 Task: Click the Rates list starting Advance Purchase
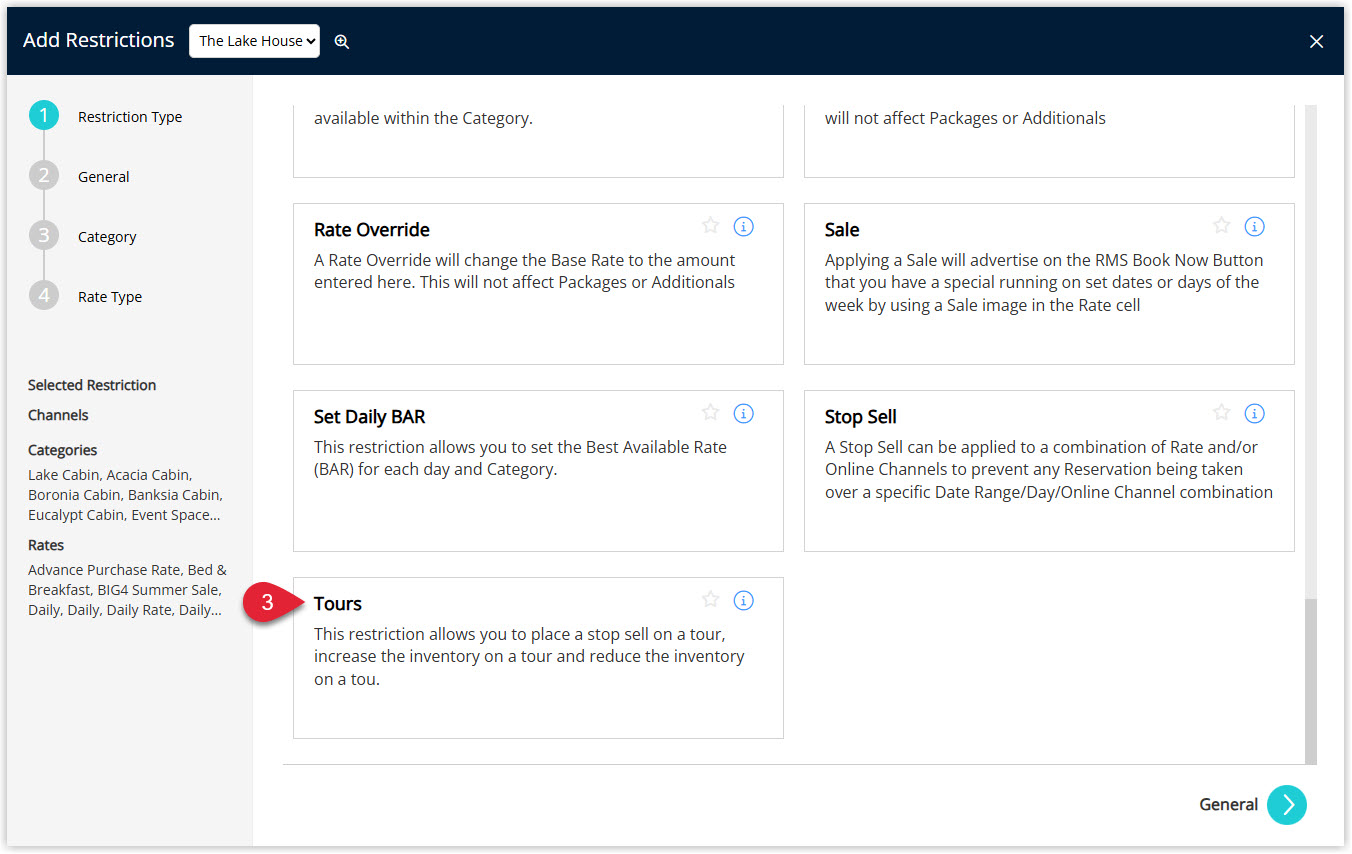[127, 590]
